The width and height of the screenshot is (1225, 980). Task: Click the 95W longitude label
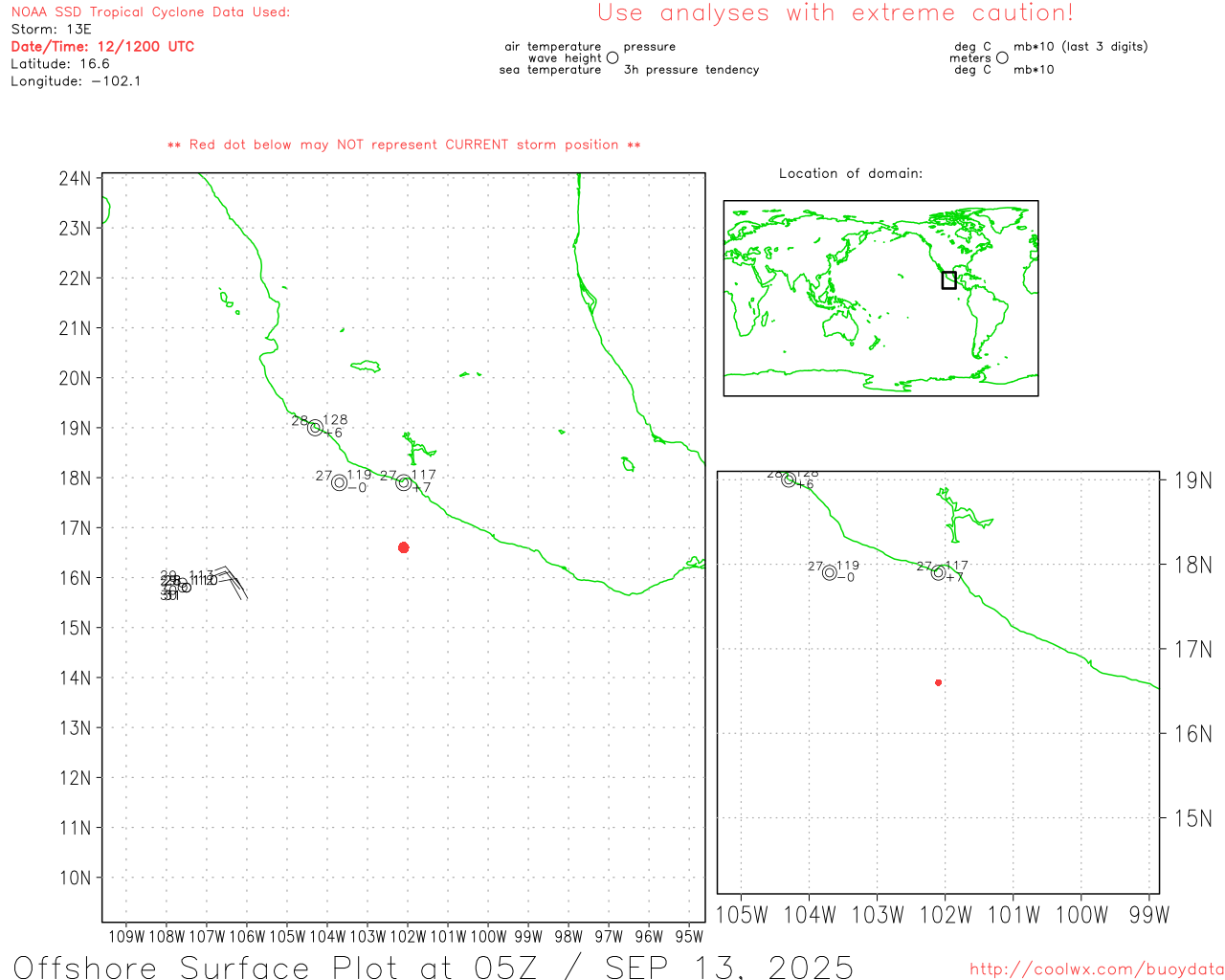689,937
